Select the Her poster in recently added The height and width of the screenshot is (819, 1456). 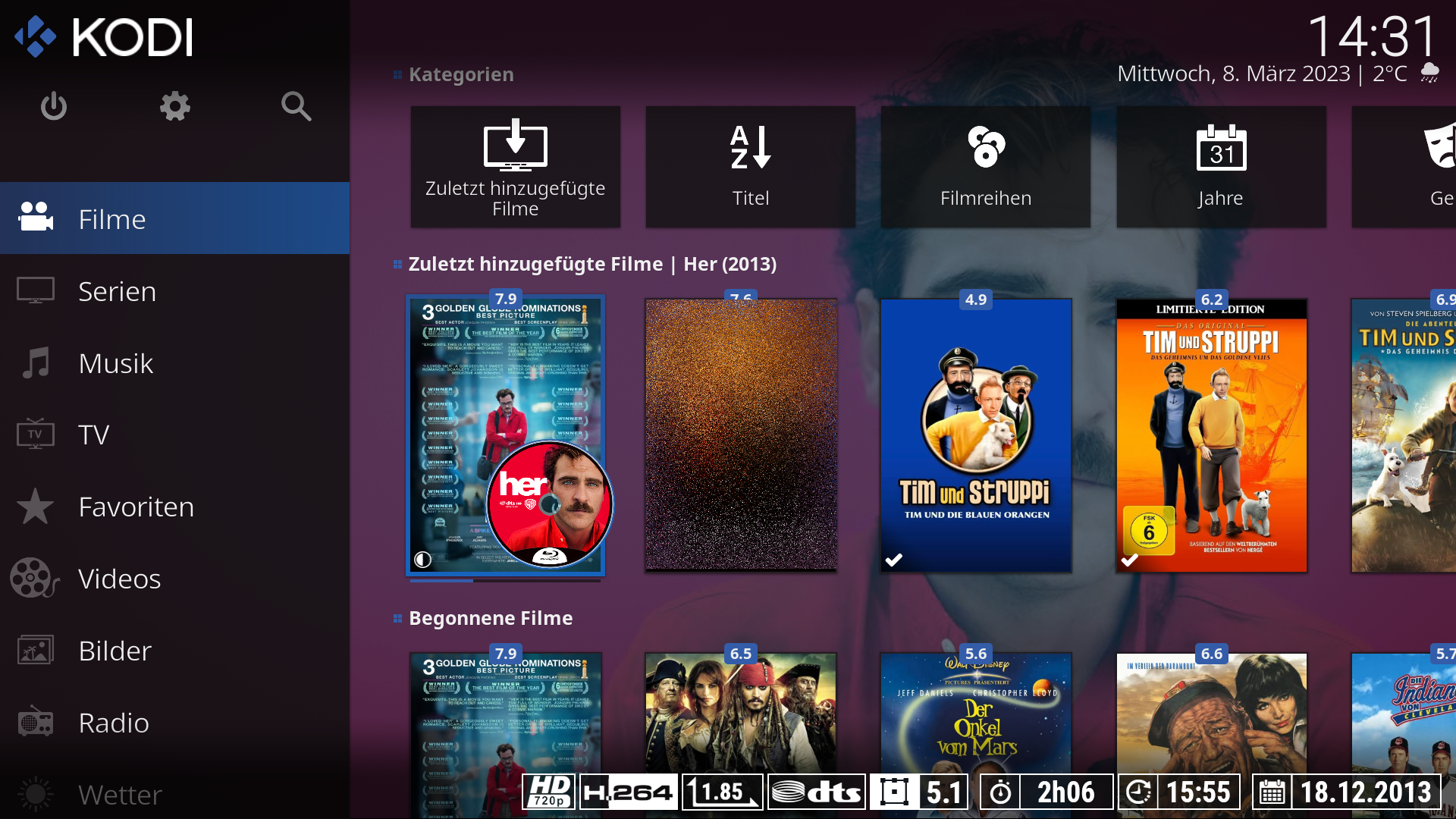[506, 435]
